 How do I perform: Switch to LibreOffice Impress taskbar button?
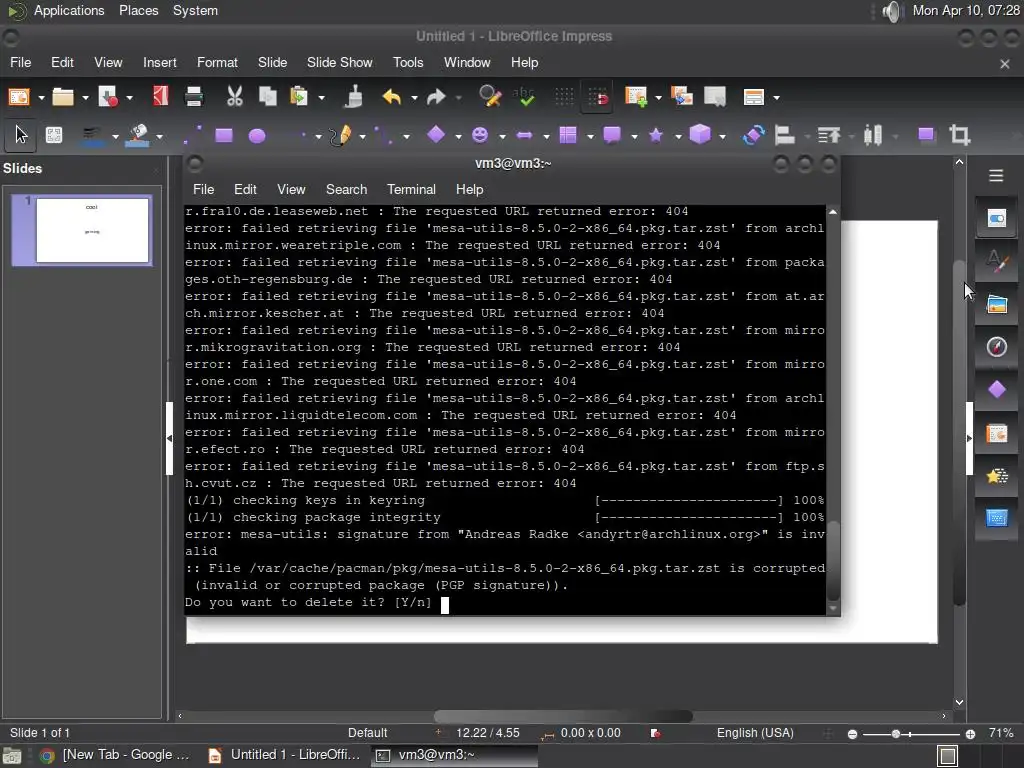285,755
